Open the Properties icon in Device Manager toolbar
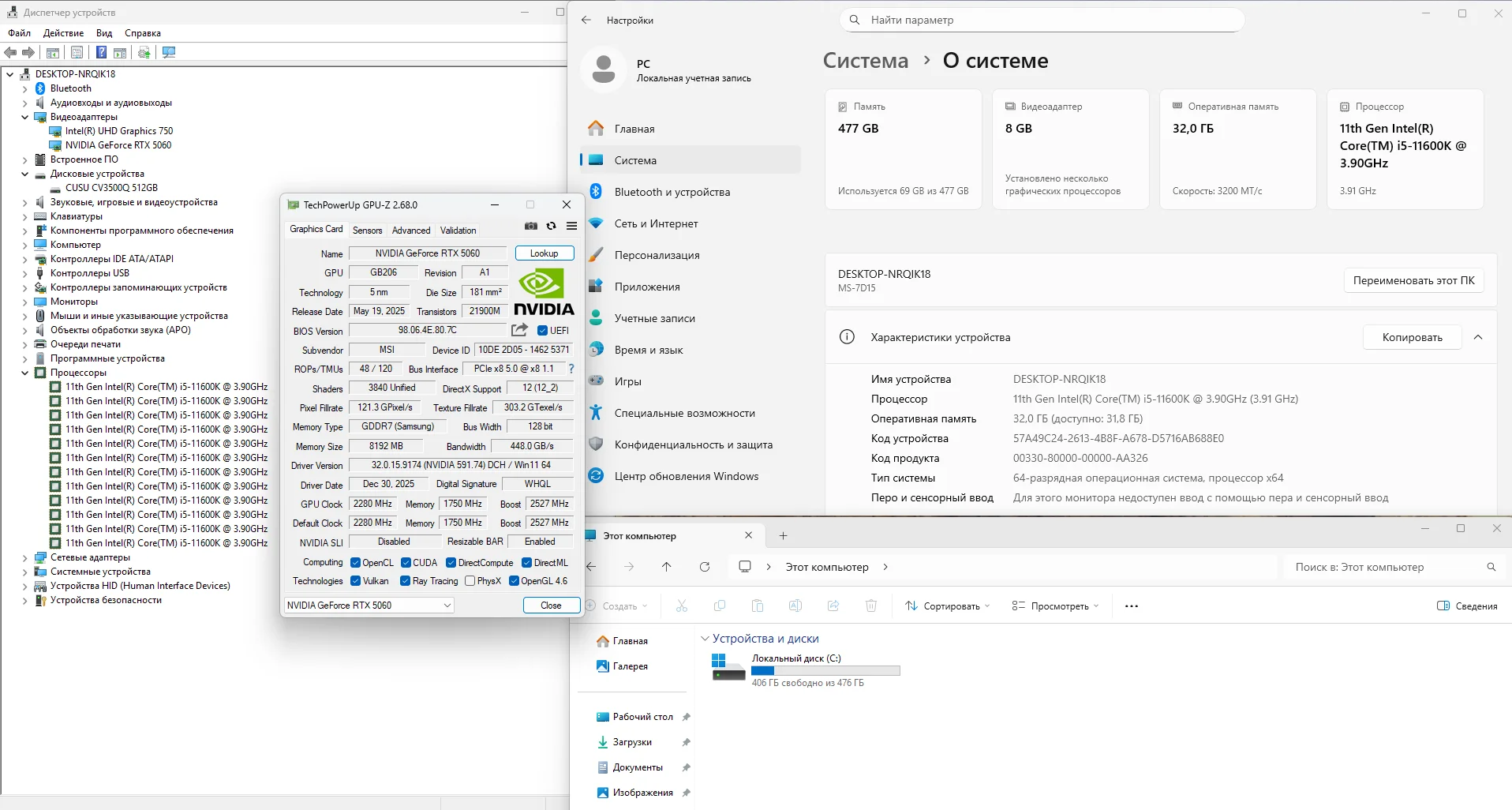This screenshot has width=1512, height=810. 77,52
